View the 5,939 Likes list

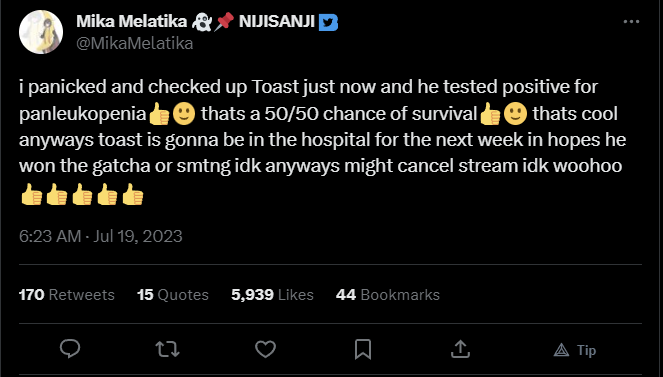272,295
